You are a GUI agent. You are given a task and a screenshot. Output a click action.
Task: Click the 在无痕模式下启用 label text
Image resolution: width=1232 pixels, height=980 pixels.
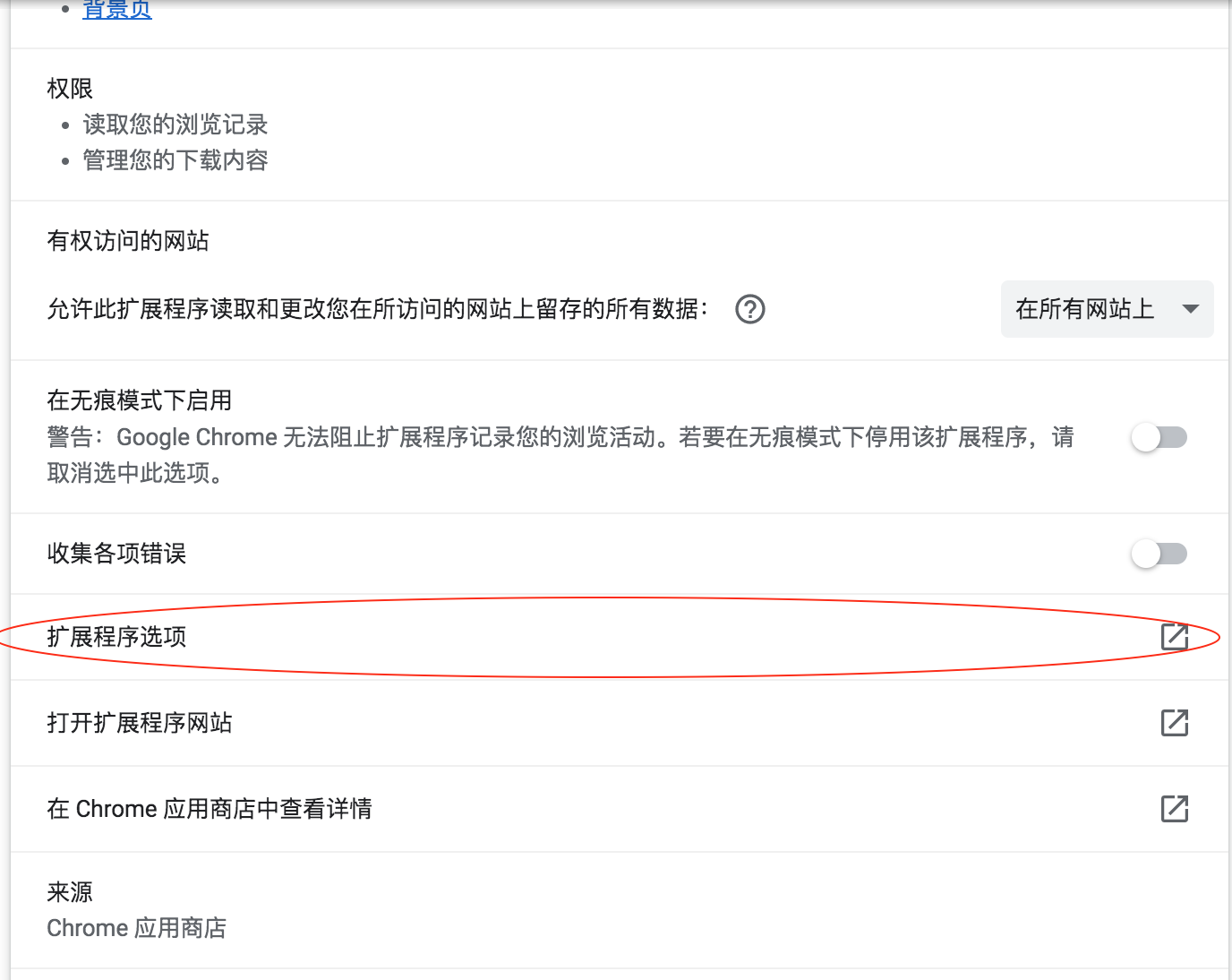pyautogui.click(x=140, y=400)
